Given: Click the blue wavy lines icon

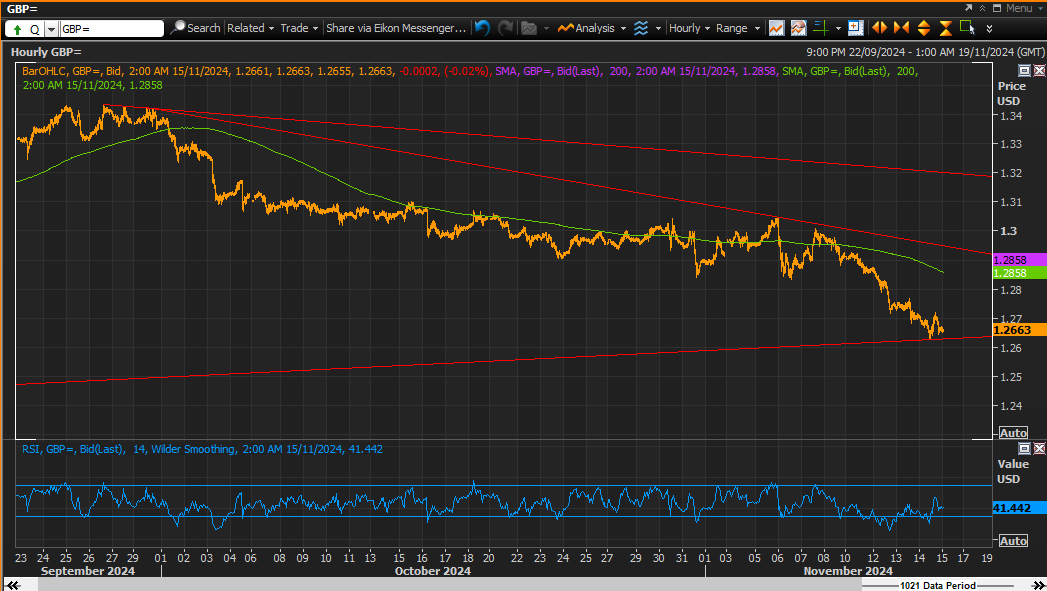Looking at the screenshot, I should [641, 28].
